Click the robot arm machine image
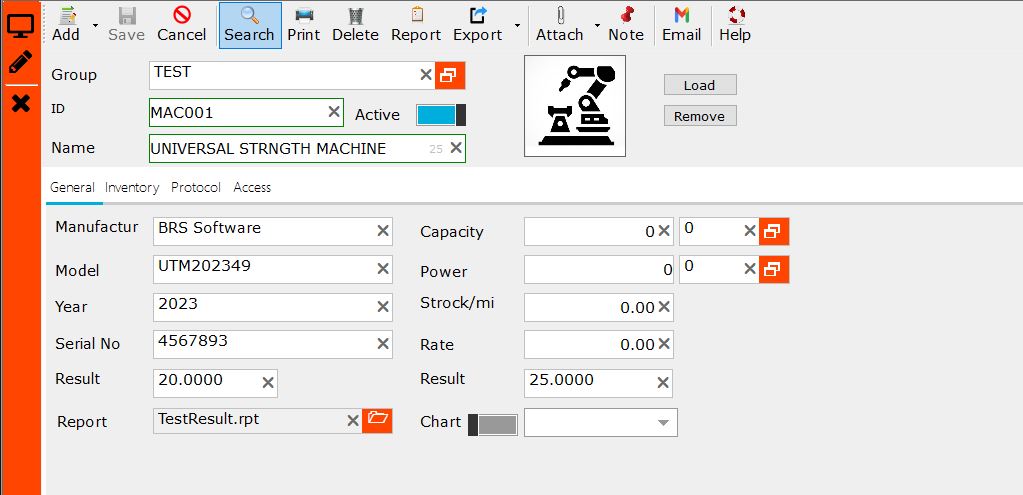The height and width of the screenshot is (495, 1023). (575, 106)
